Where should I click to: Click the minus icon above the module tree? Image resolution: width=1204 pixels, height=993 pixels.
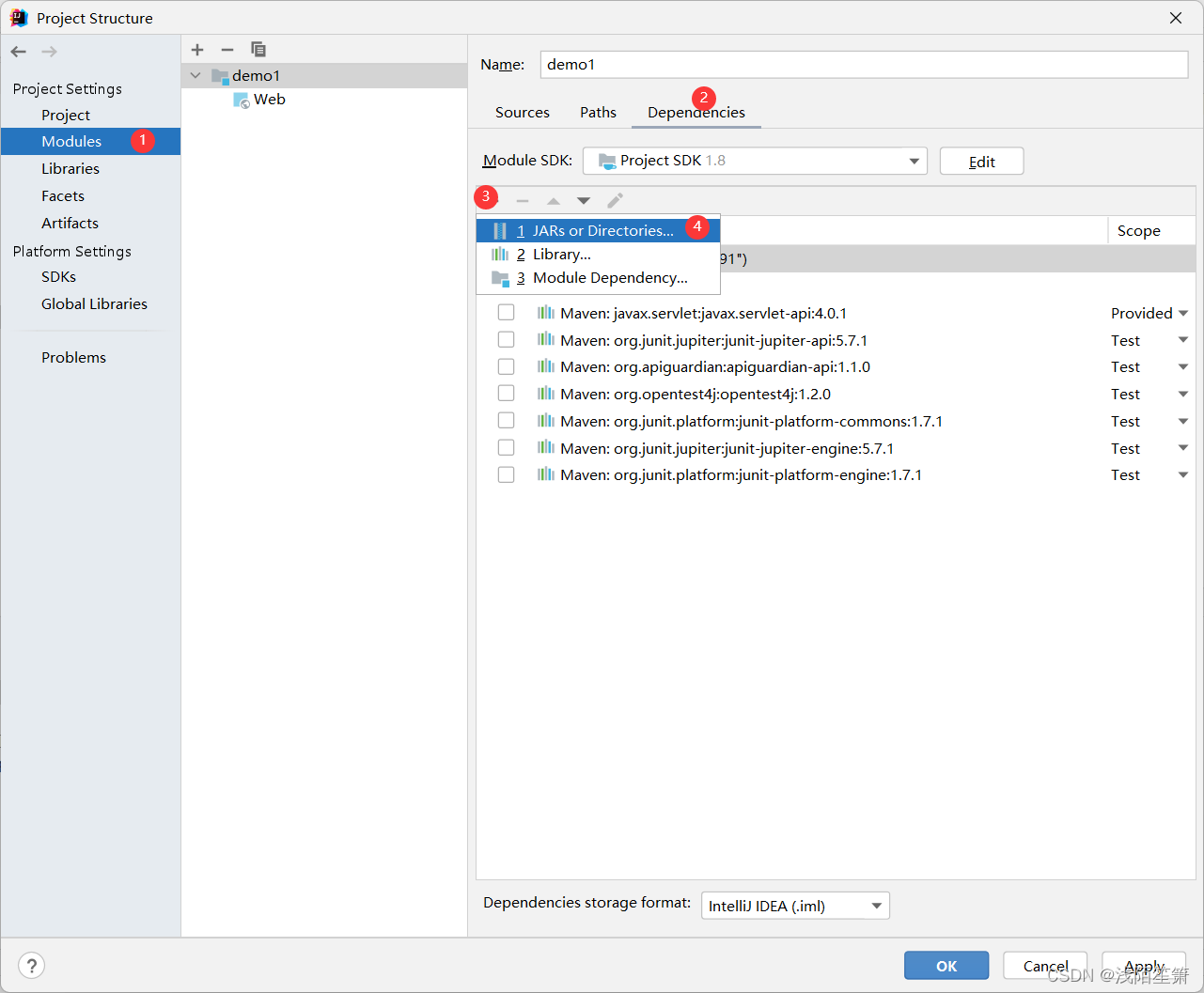point(227,50)
